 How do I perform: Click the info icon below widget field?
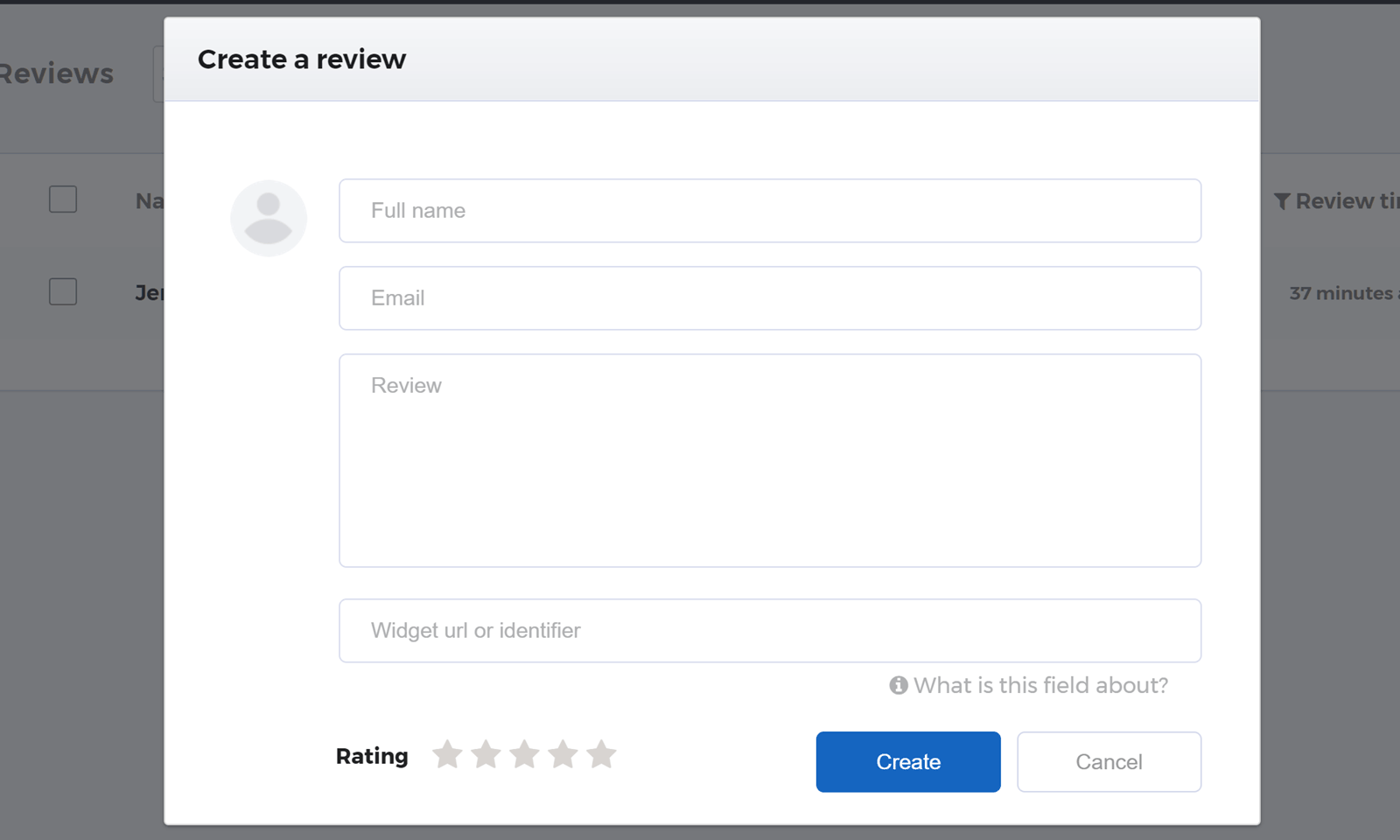[x=899, y=685]
